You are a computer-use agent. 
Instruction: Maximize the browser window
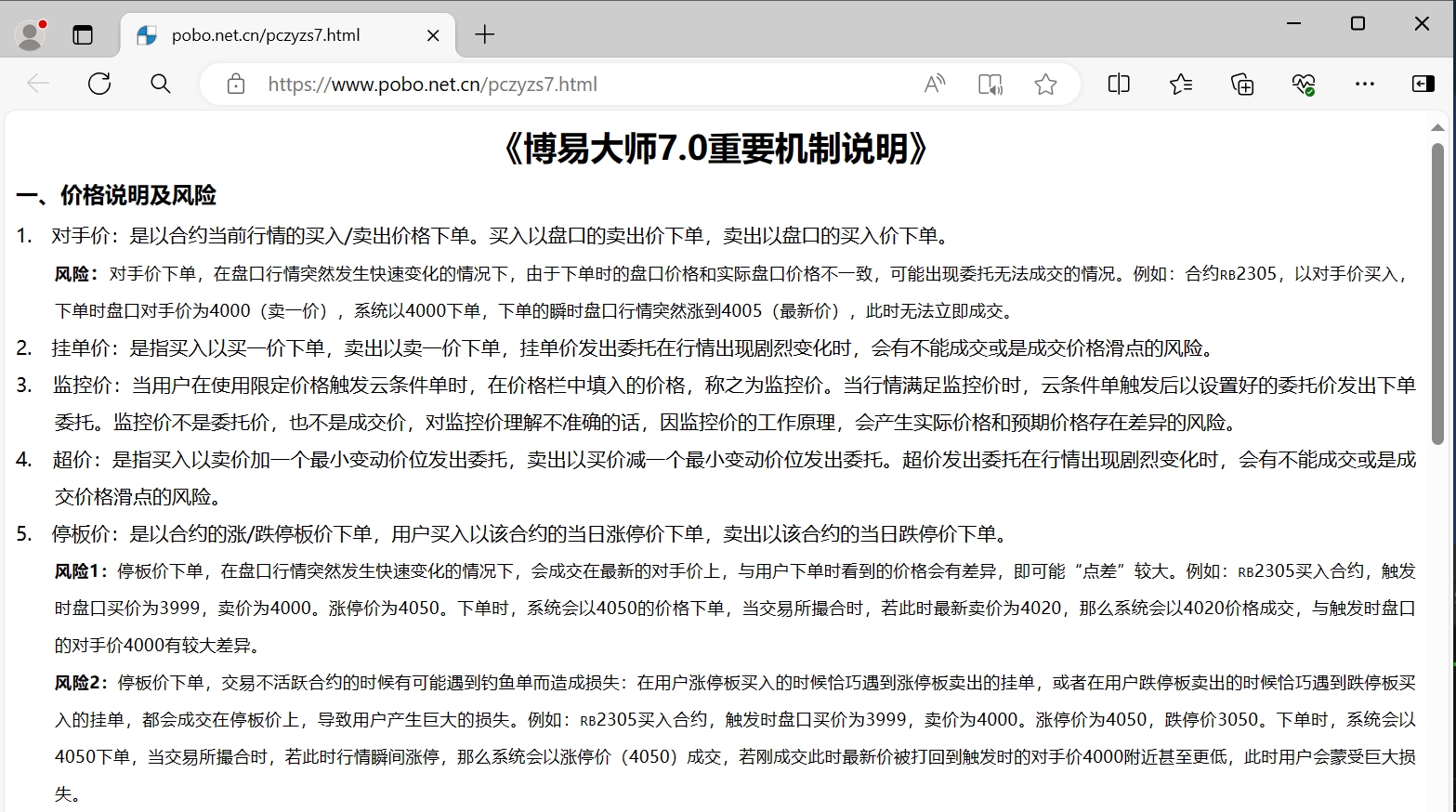tap(1358, 23)
